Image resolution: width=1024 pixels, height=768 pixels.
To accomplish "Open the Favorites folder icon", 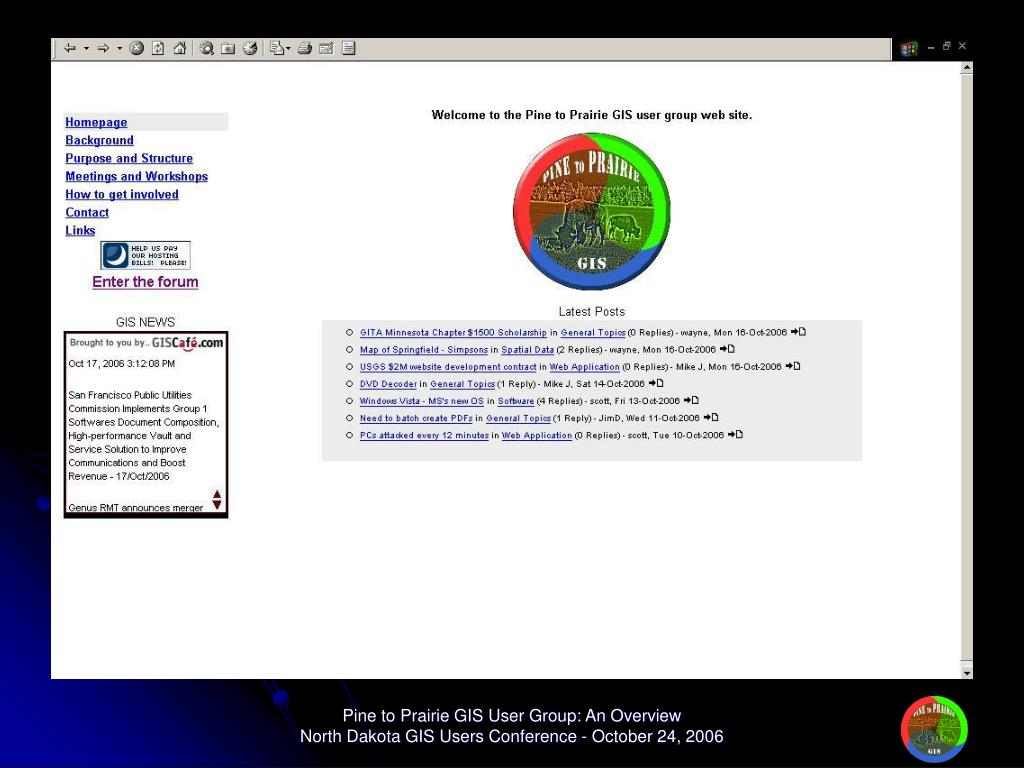I will [x=228, y=48].
